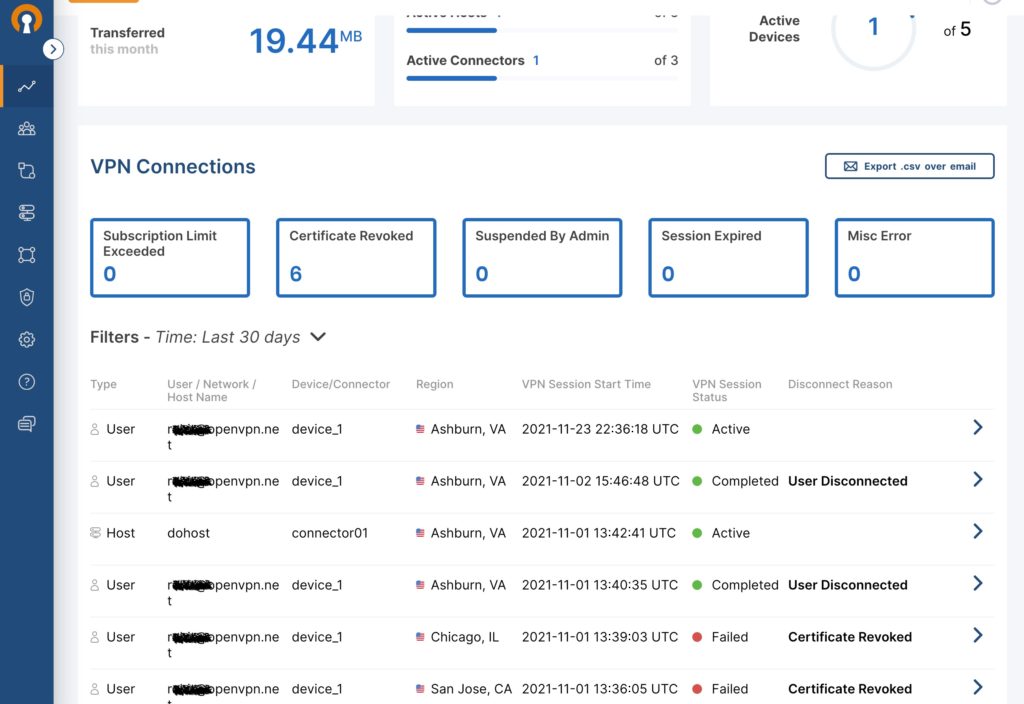Click the user icon in the 13:40:35 row
Screen dimensions: 1024x704
pos(95,585)
